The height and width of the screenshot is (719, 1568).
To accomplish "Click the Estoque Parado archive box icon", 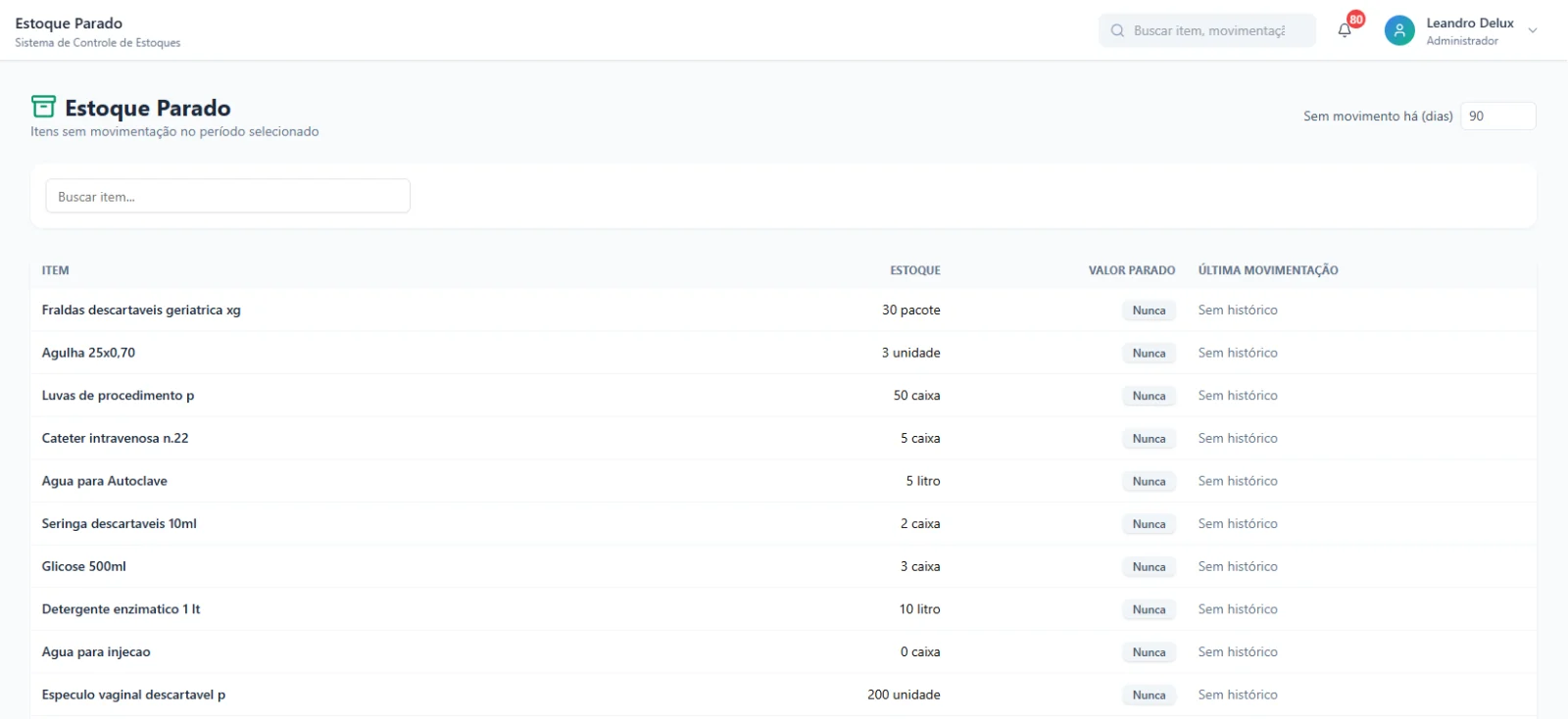I will tap(43, 107).
